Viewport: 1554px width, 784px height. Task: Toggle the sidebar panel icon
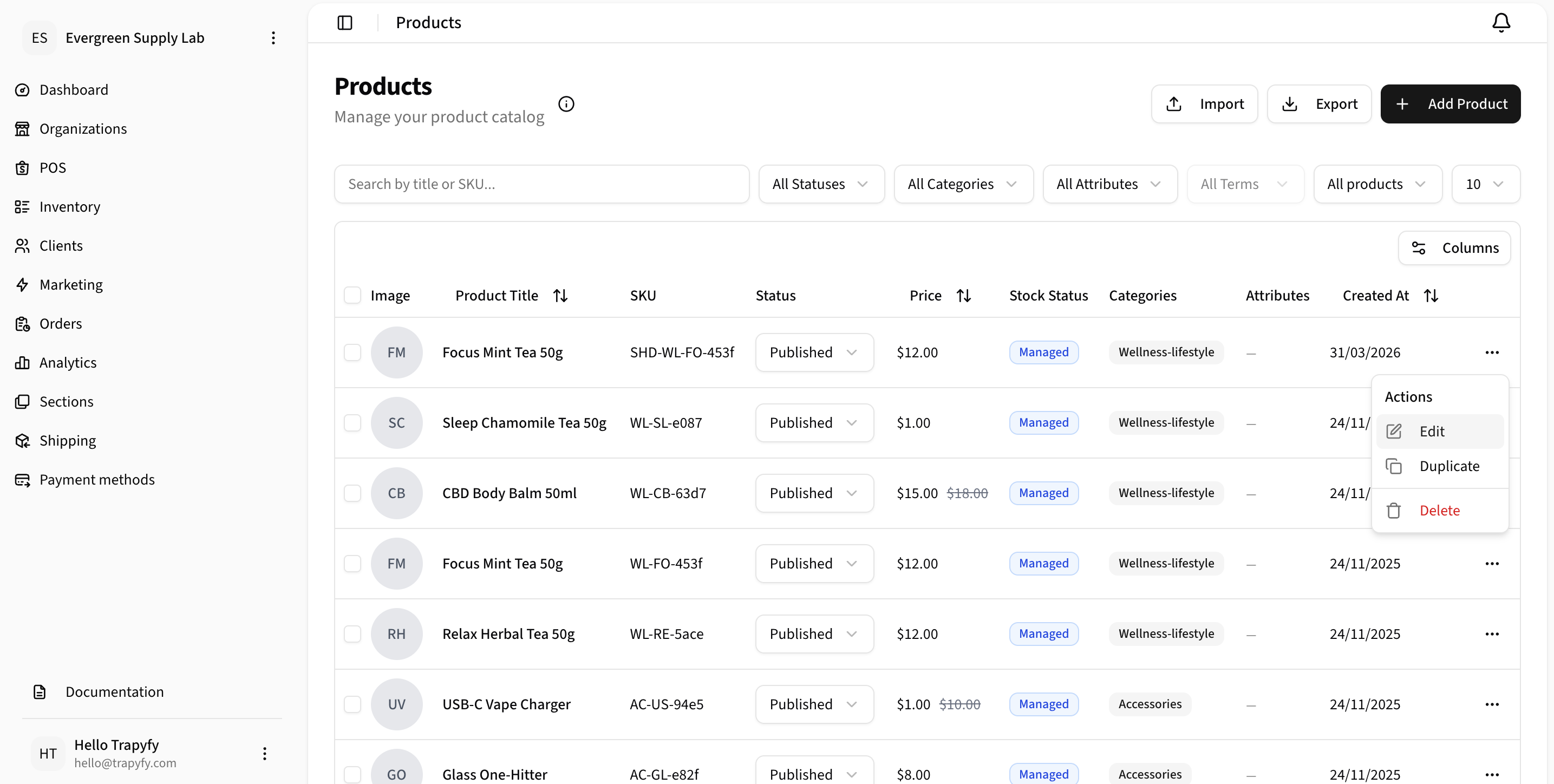pyautogui.click(x=344, y=22)
